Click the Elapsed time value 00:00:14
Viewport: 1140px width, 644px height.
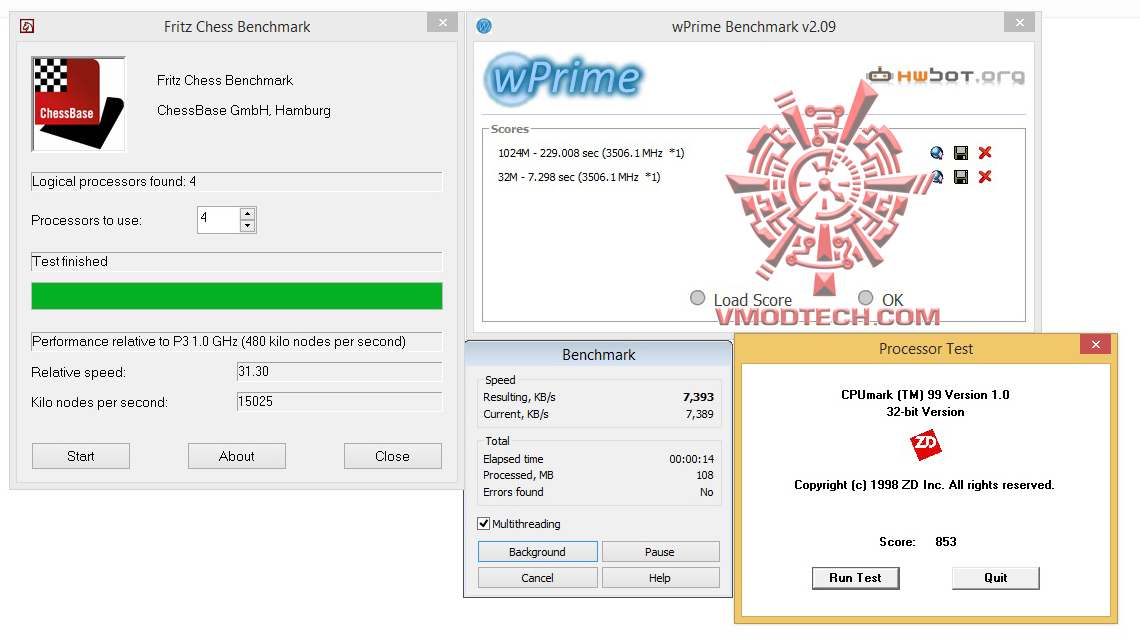click(x=691, y=459)
